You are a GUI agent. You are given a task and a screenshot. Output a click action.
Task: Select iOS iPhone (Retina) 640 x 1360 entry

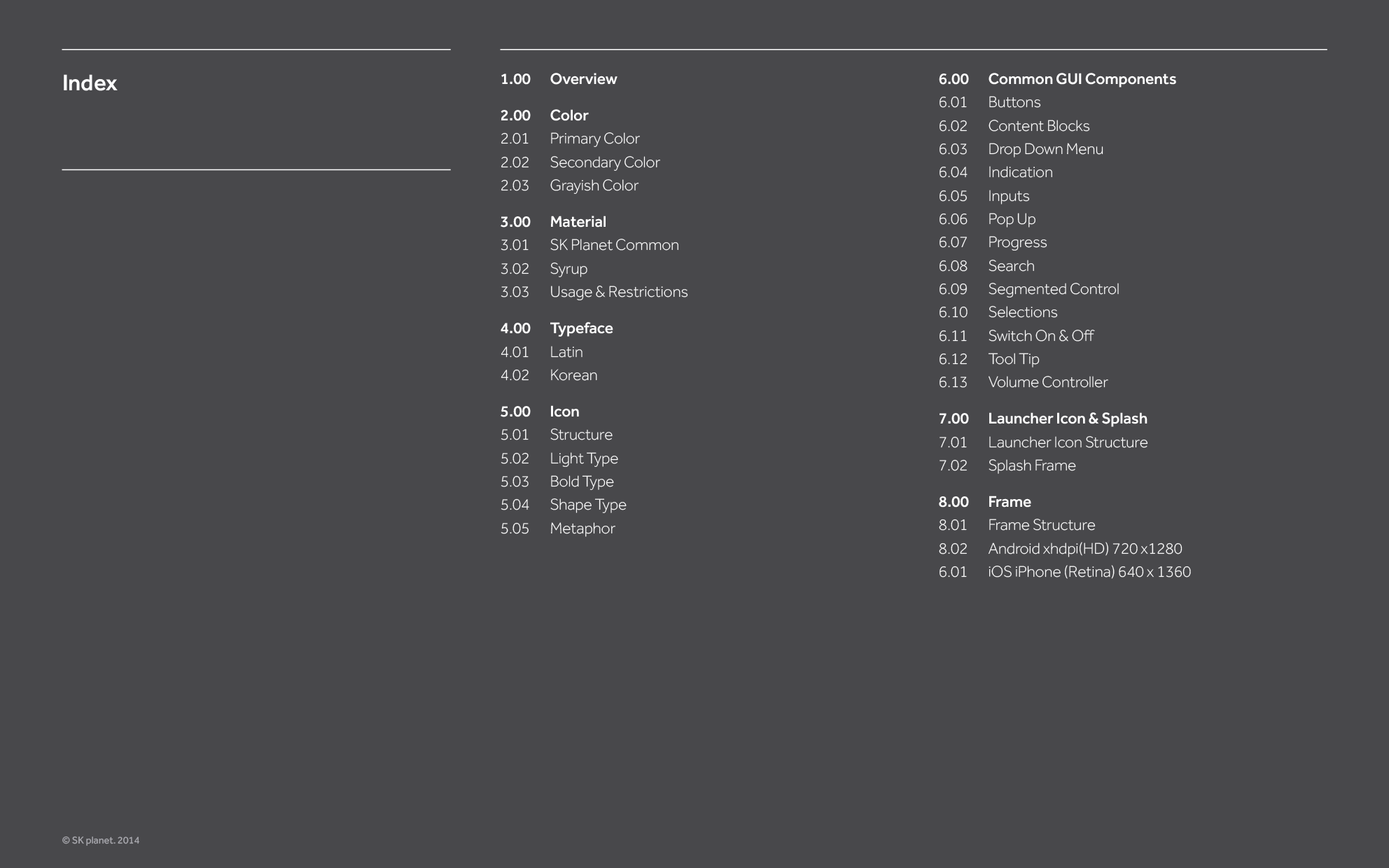[1089, 572]
